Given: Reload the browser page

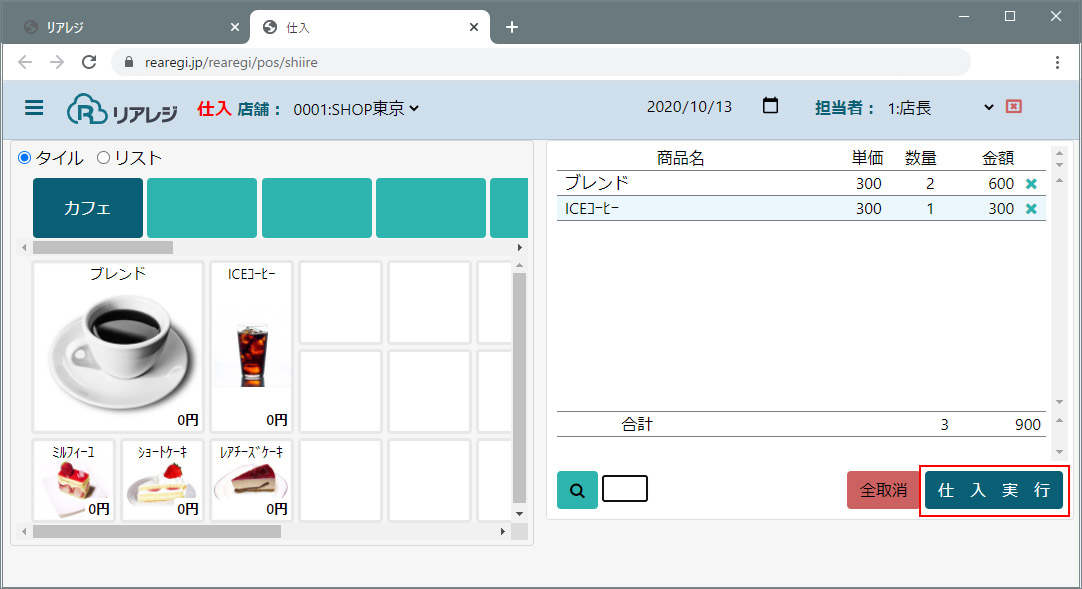Looking at the screenshot, I should tap(89, 62).
